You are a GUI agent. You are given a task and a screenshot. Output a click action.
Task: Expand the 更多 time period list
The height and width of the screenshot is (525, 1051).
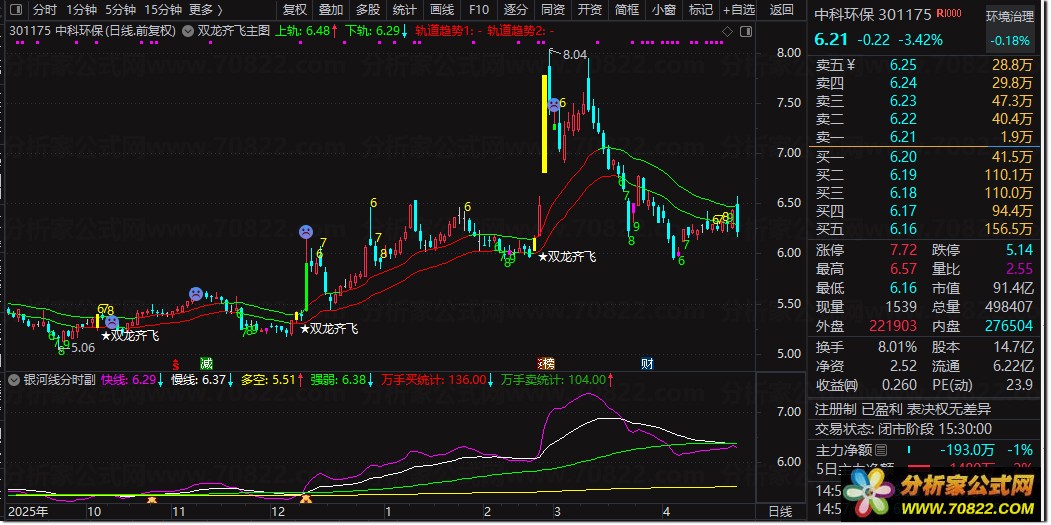[205, 10]
